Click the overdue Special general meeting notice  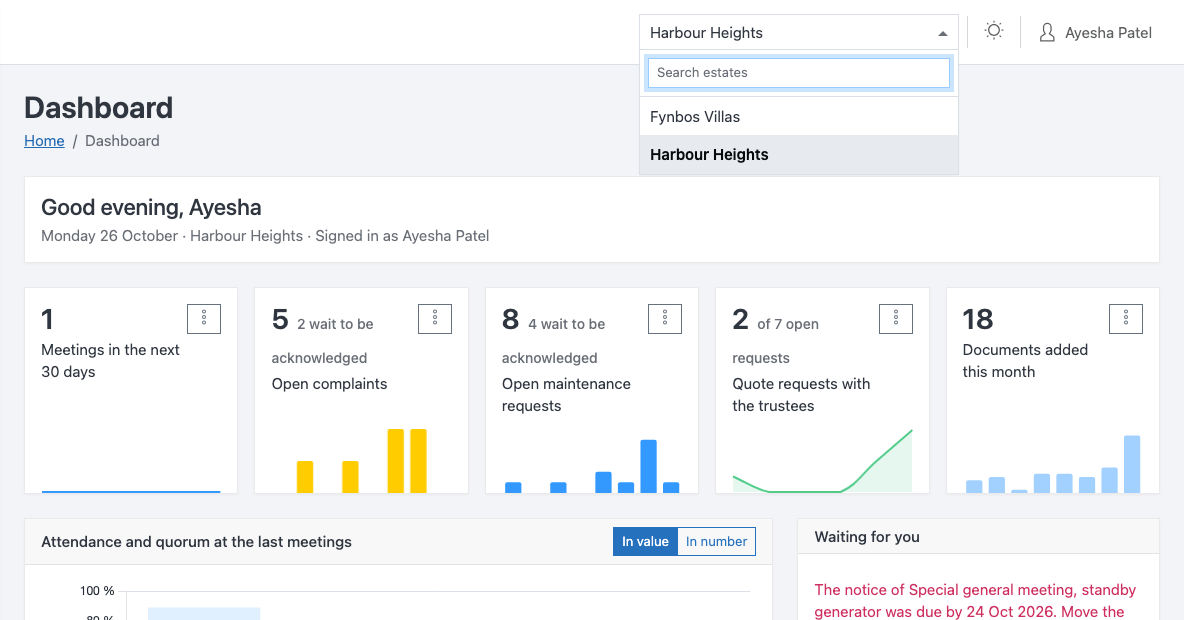tap(976, 600)
